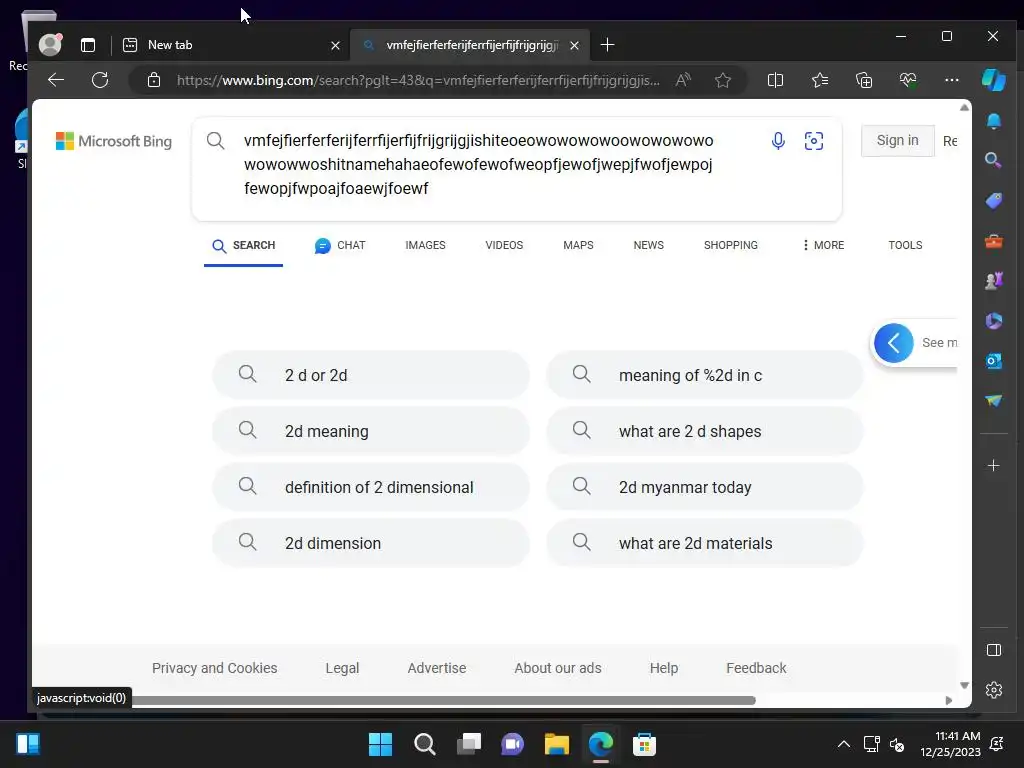Open the sidebar Tools briefcase icon

click(993, 241)
